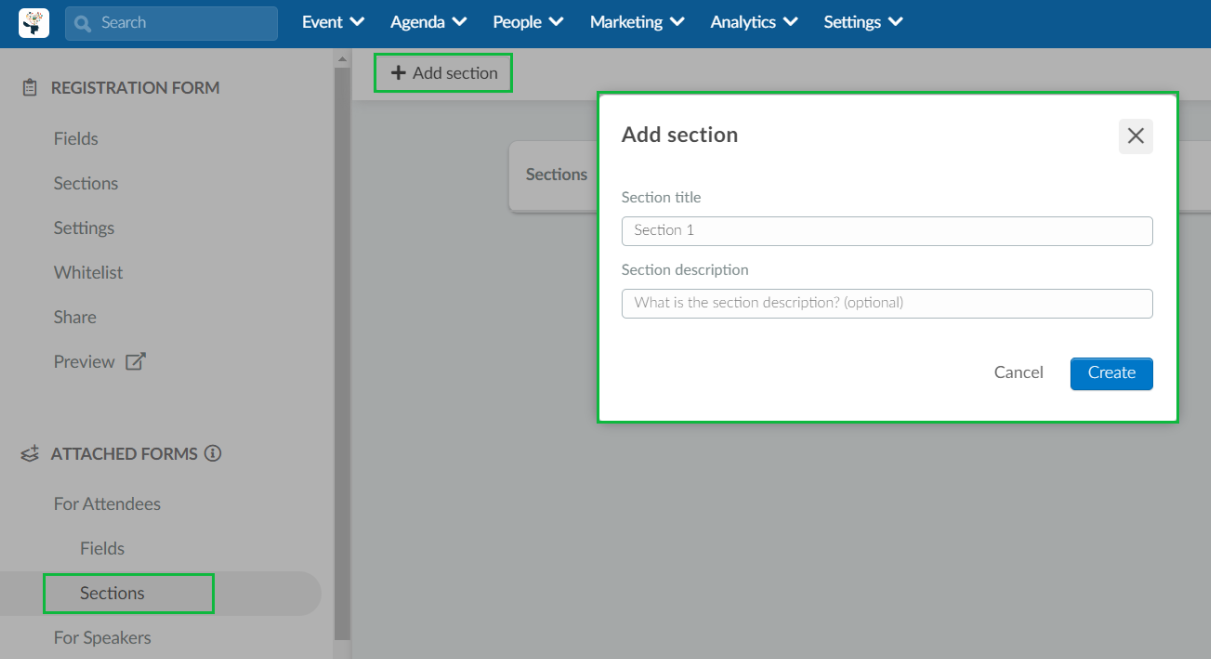Open the Settings dropdown in top bar

863,22
